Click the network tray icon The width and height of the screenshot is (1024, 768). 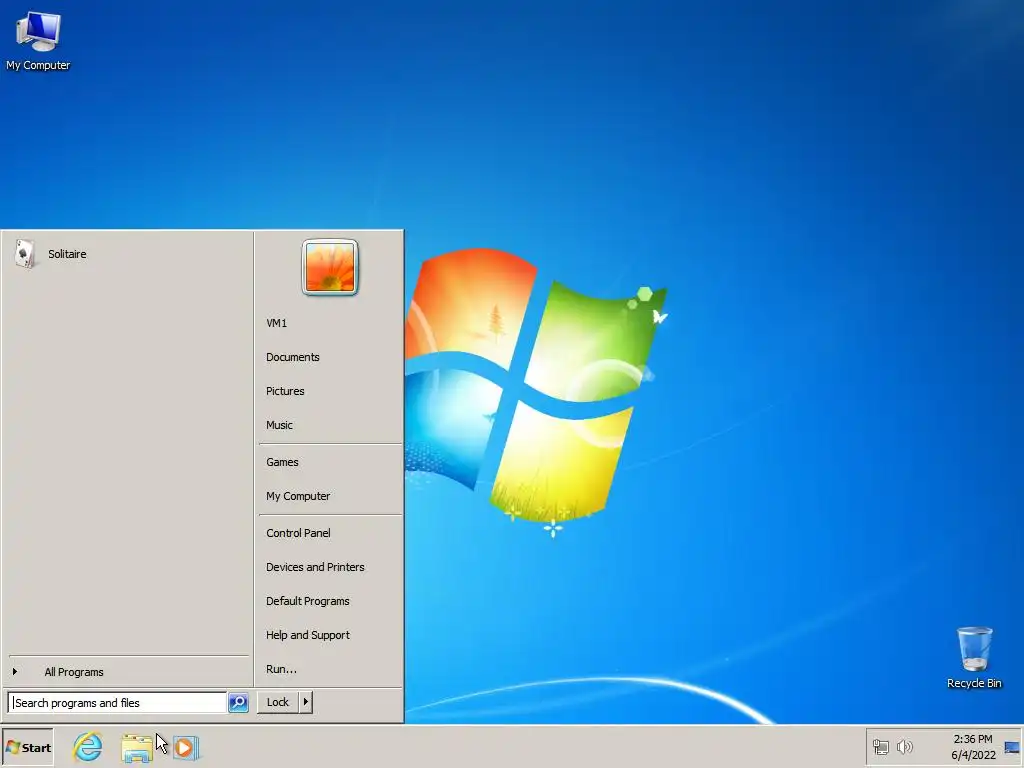click(881, 747)
